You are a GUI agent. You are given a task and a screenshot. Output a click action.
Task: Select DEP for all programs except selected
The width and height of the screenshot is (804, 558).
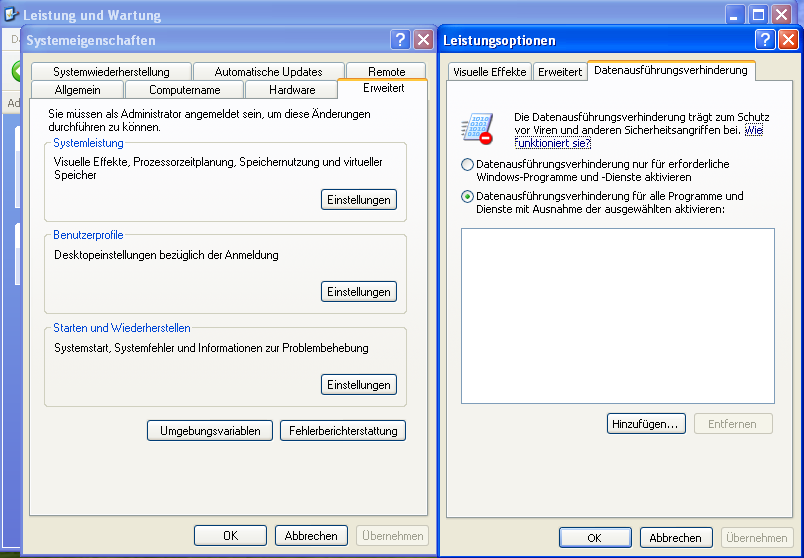467,196
